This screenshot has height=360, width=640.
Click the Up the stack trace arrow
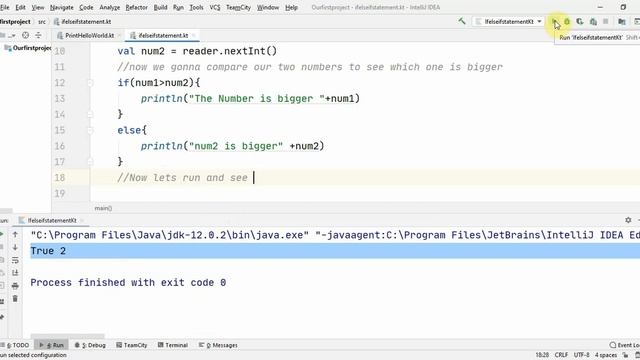(x=15, y=234)
